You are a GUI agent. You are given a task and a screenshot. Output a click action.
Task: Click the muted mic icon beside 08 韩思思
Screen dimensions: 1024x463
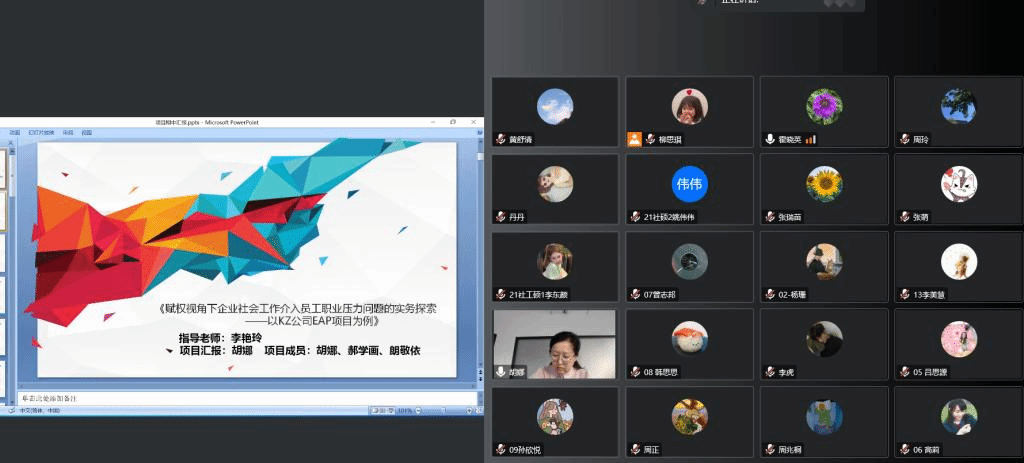pyautogui.click(x=635, y=372)
